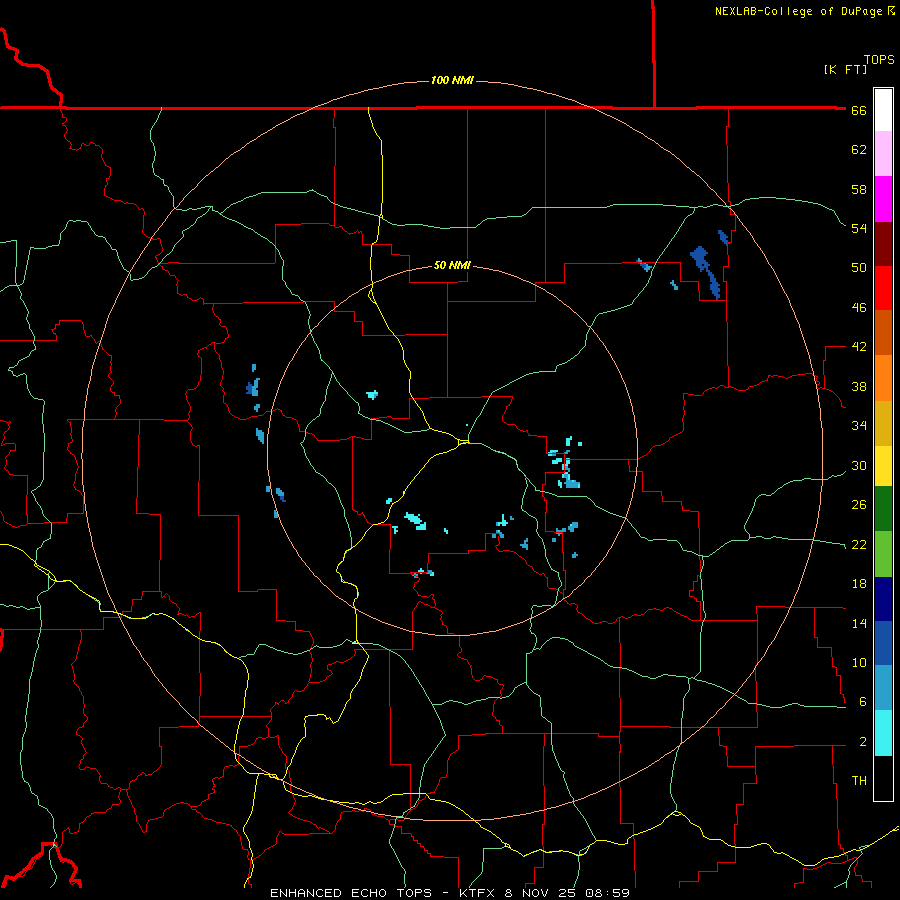The image size is (900, 900).
Task: Click the TOPS legend title
Action: (x=879, y=59)
